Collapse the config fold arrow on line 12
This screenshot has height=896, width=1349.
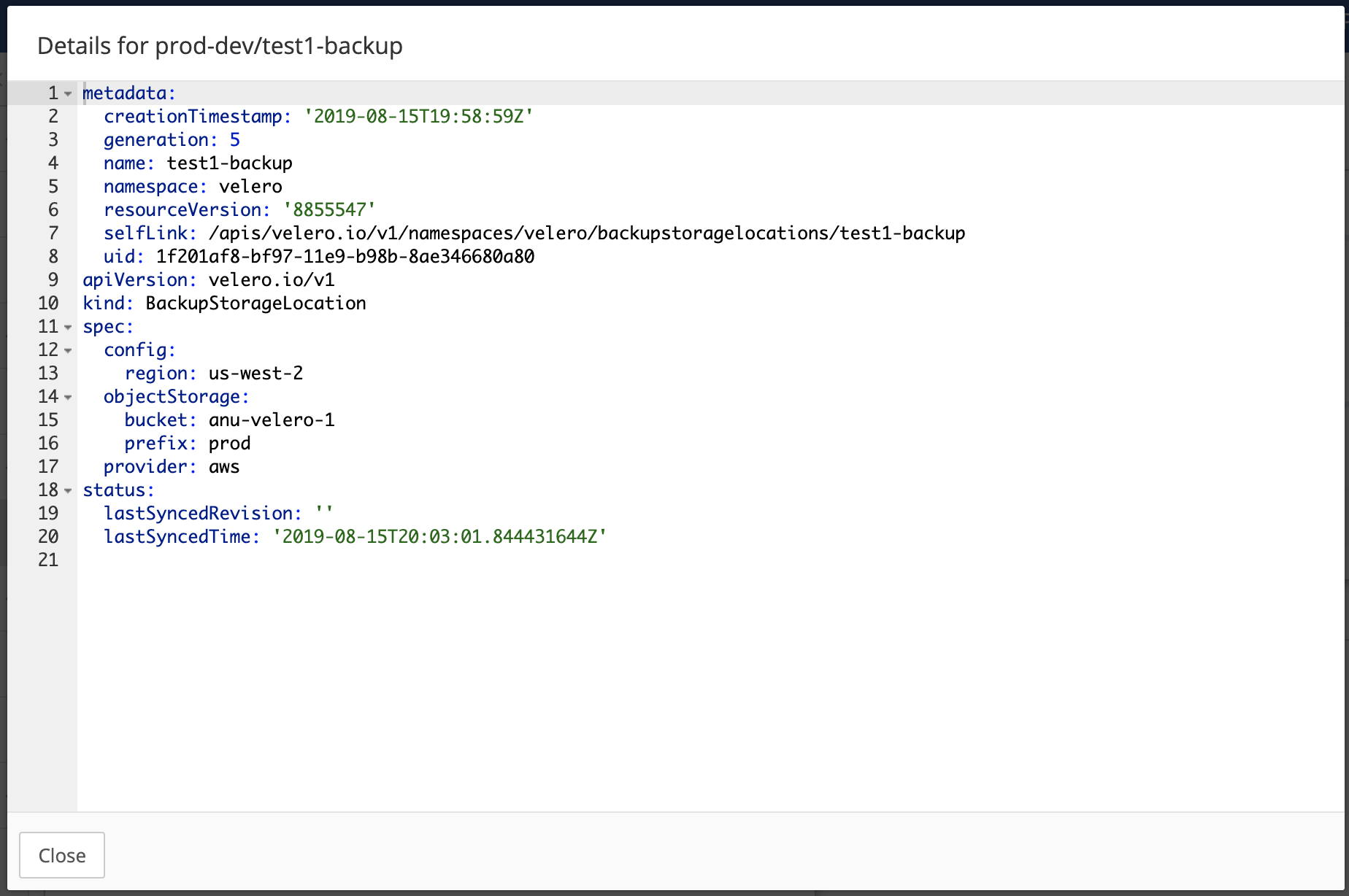tap(68, 351)
